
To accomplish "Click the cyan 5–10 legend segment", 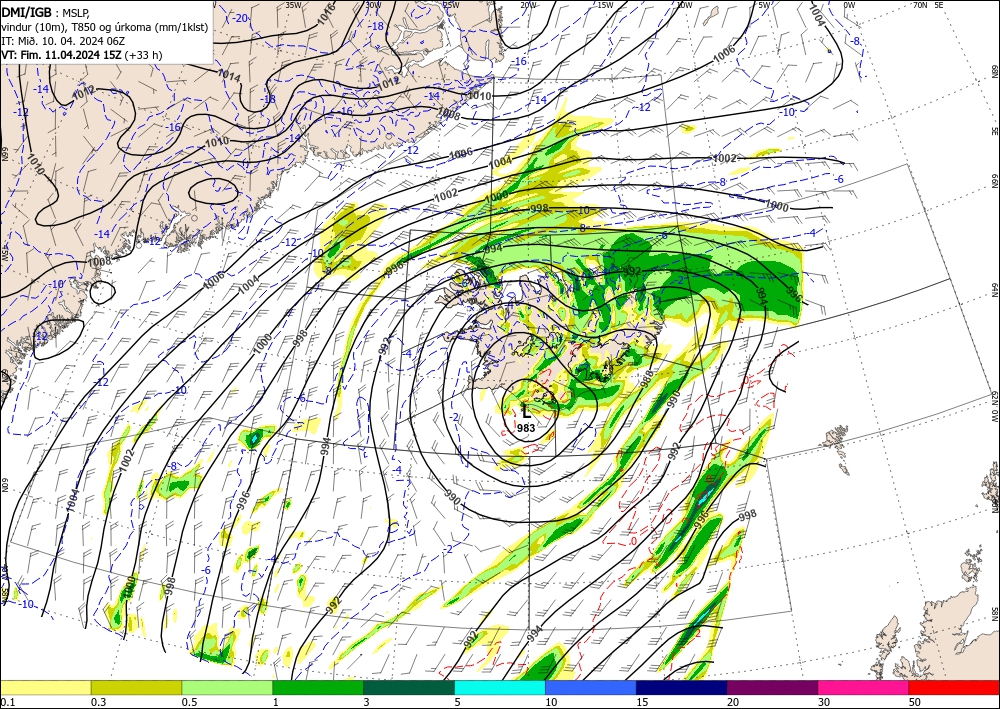I will [500, 687].
